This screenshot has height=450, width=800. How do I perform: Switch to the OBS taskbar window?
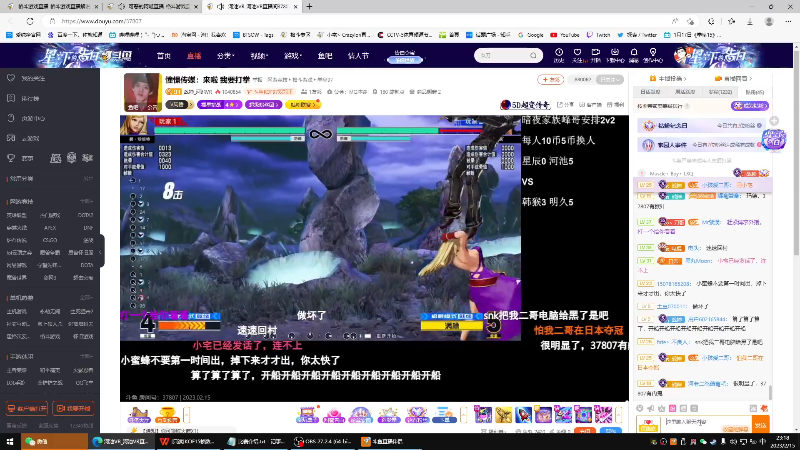[x=323, y=441]
